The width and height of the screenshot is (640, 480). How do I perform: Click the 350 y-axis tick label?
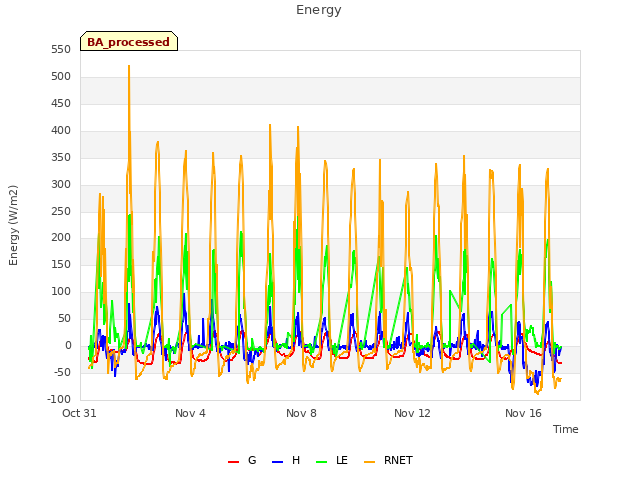[x=61, y=158]
